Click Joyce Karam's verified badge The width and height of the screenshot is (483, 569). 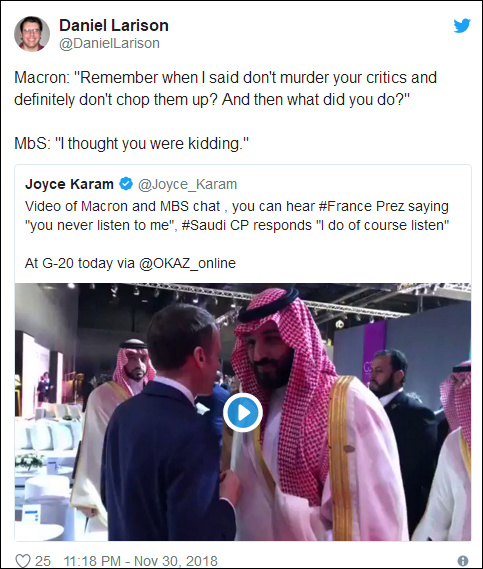click(x=126, y=184)
